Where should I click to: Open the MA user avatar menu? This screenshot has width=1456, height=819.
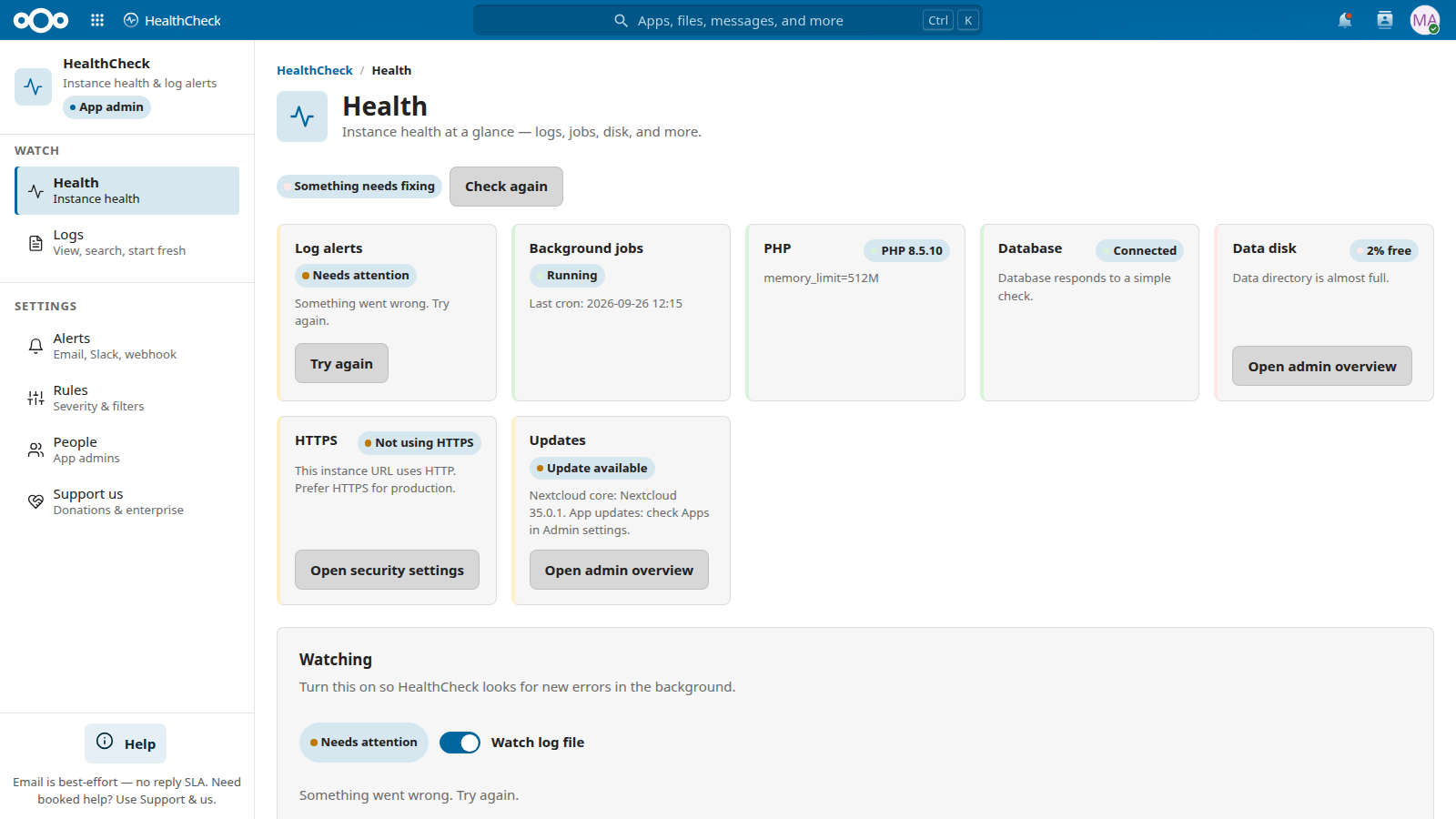point(1425,20)
